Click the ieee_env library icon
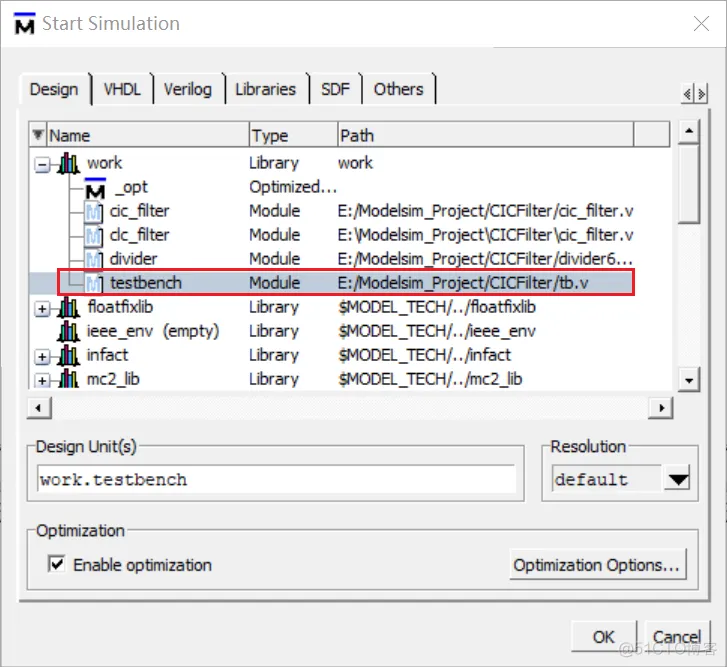Viewport: 727px width, 667px height. 69,331
